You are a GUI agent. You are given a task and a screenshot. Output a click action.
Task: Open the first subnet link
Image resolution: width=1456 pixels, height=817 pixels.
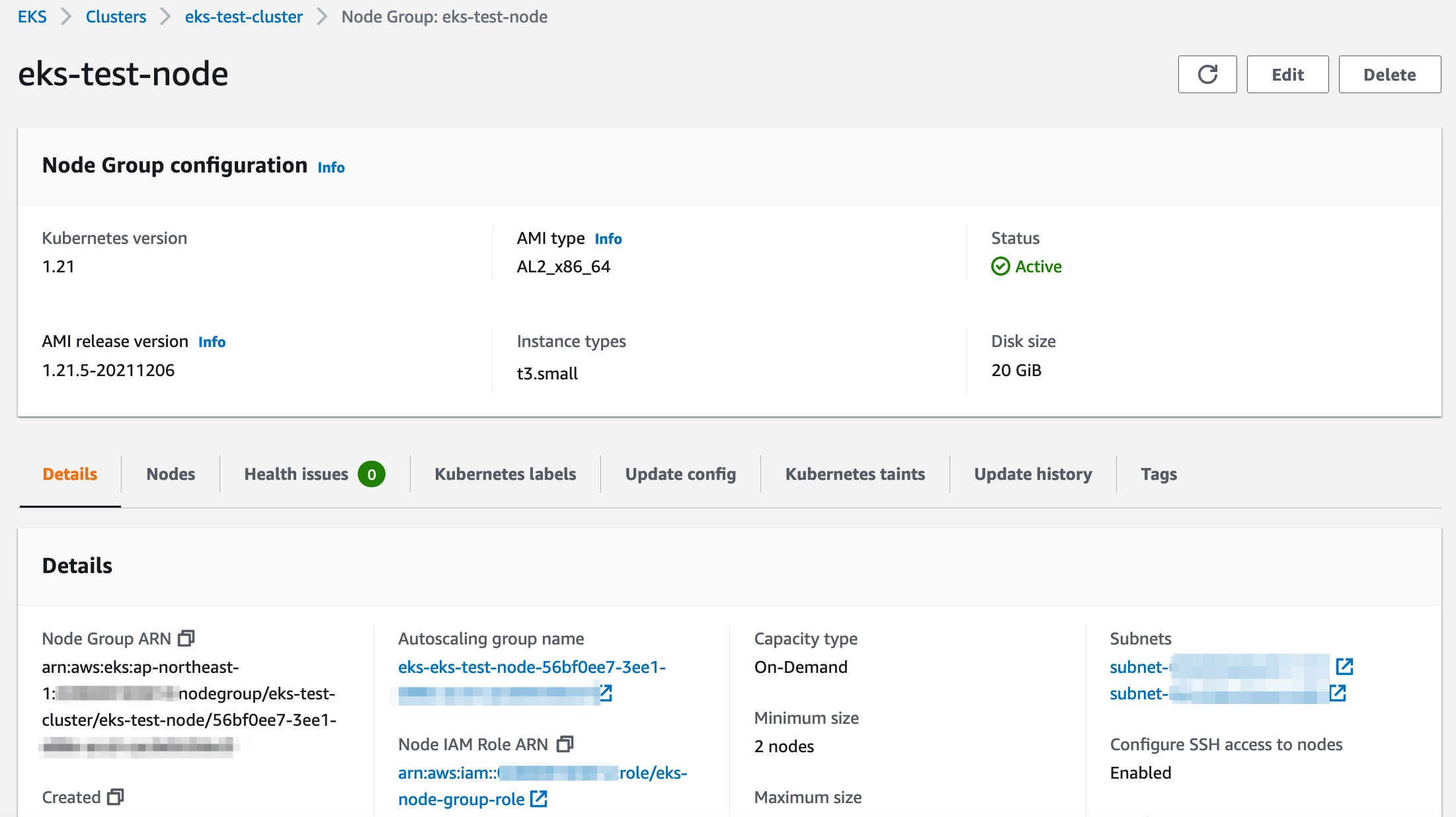point(1219,667)
